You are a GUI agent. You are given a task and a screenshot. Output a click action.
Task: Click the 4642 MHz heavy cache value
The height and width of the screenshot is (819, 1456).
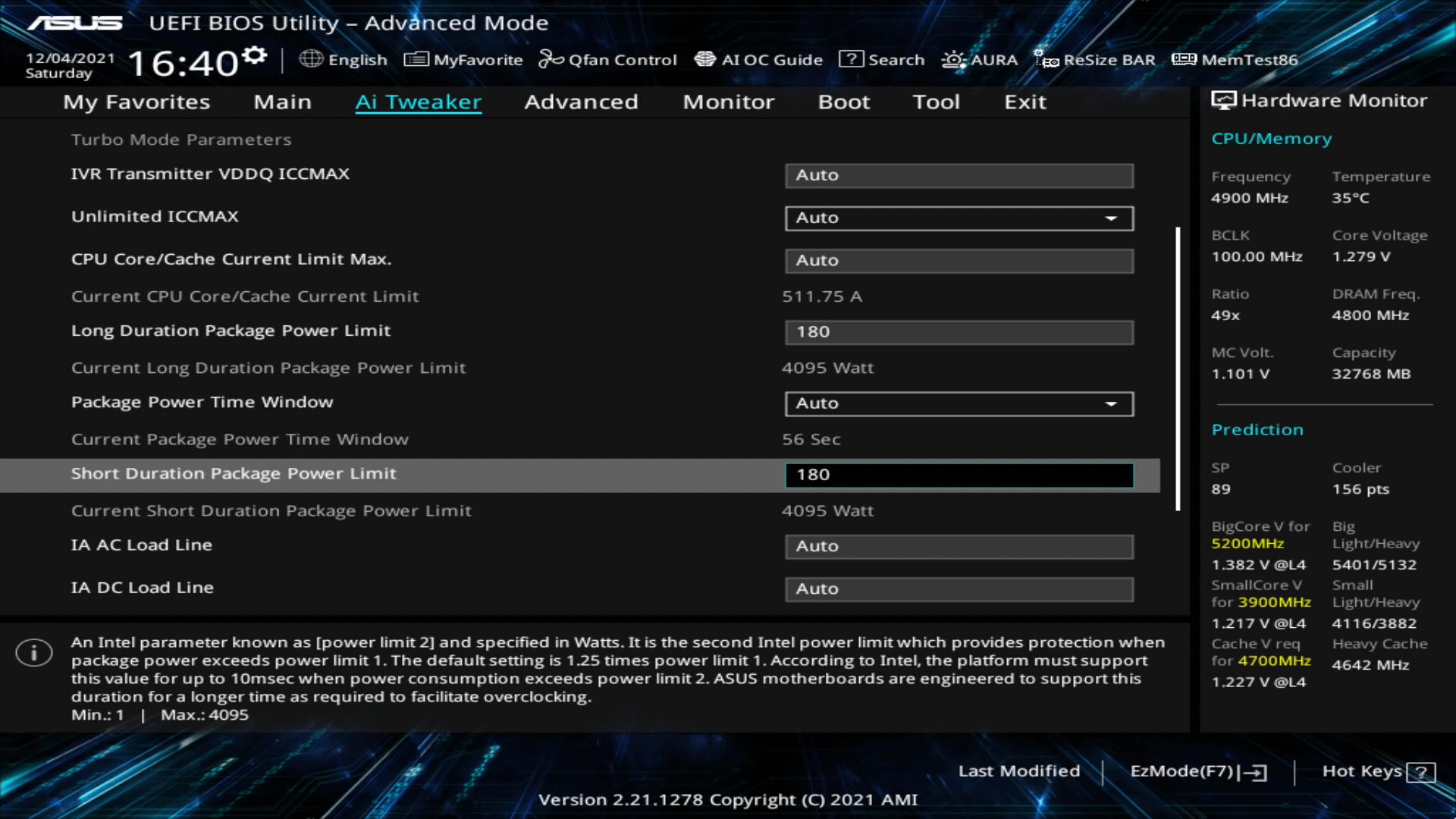coord(1370,665)
